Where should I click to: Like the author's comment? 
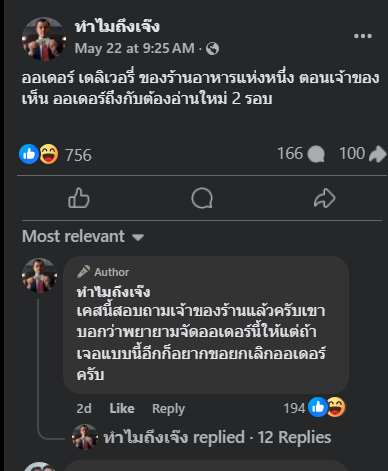pyautogui.click(x=122, y=408)
